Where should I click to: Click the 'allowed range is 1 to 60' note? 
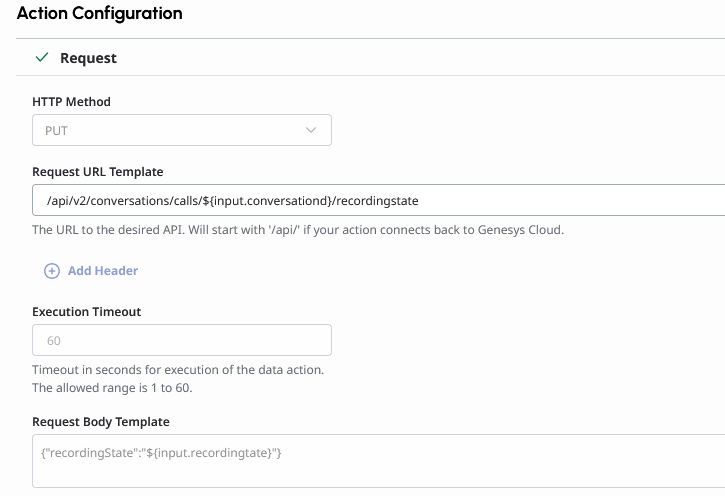coord(126,388)
